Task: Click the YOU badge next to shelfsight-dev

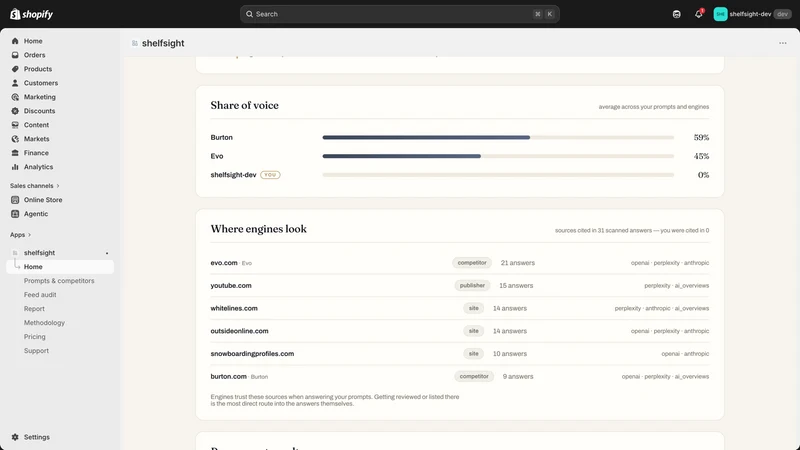Action: point(270,175)
